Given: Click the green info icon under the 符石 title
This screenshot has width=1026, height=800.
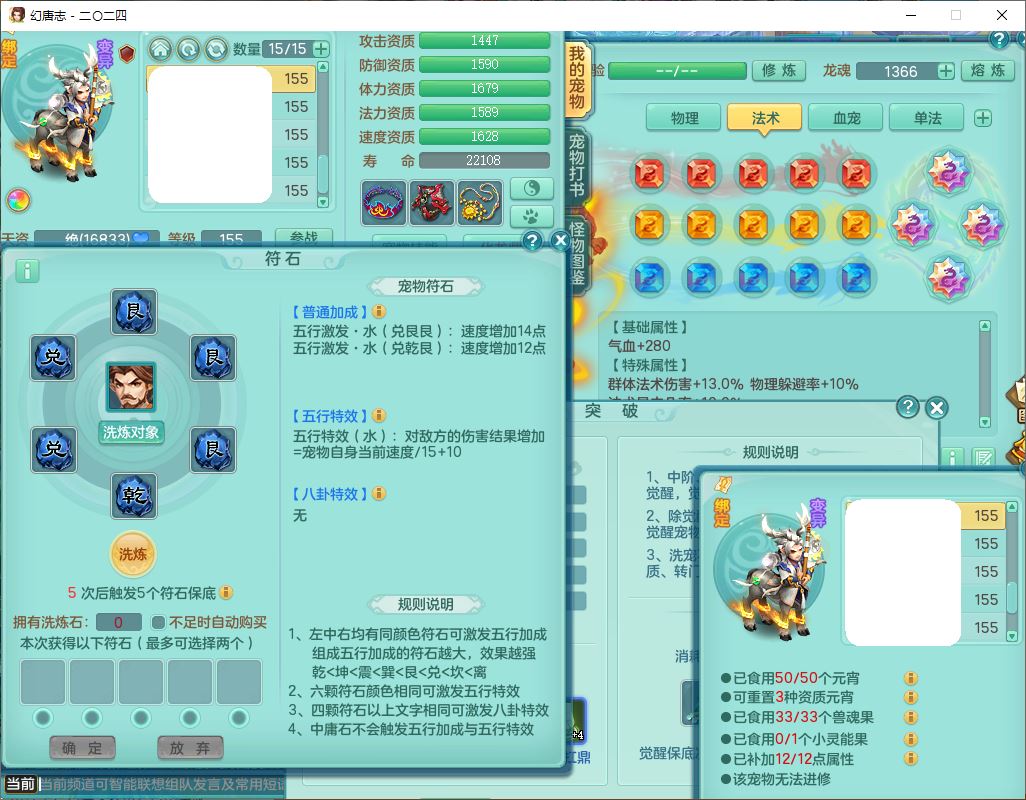Looking at the screenshot, I should point(27,271).
